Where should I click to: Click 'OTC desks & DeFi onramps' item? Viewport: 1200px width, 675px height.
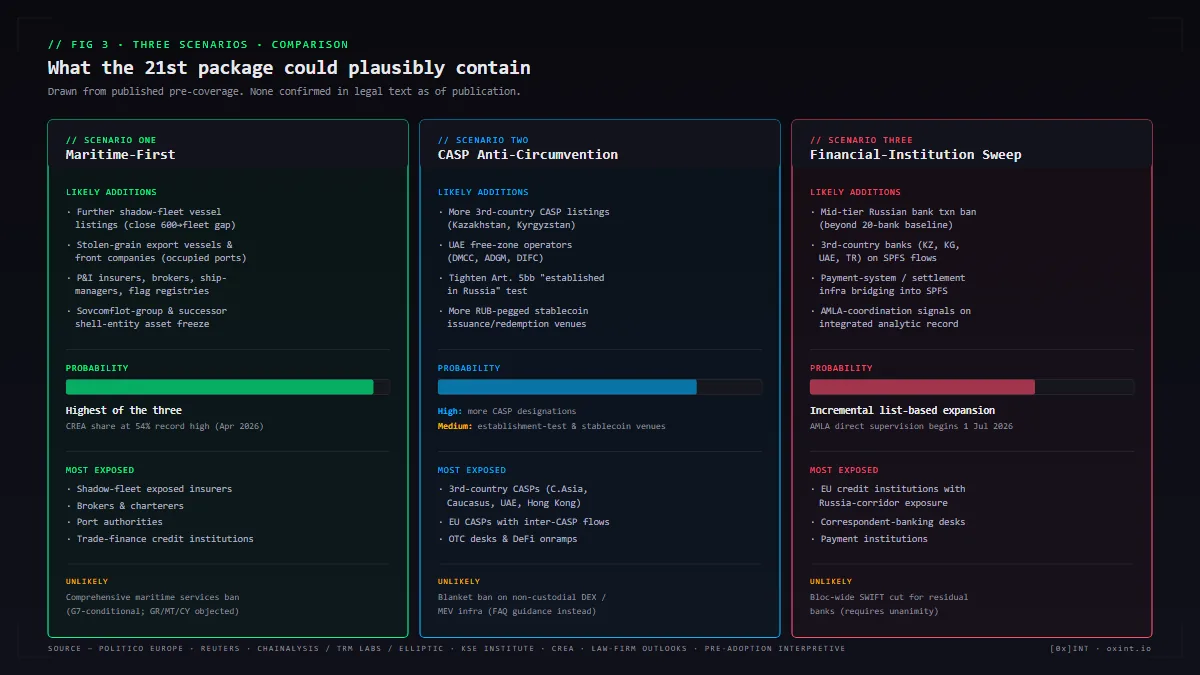(508, 539)
